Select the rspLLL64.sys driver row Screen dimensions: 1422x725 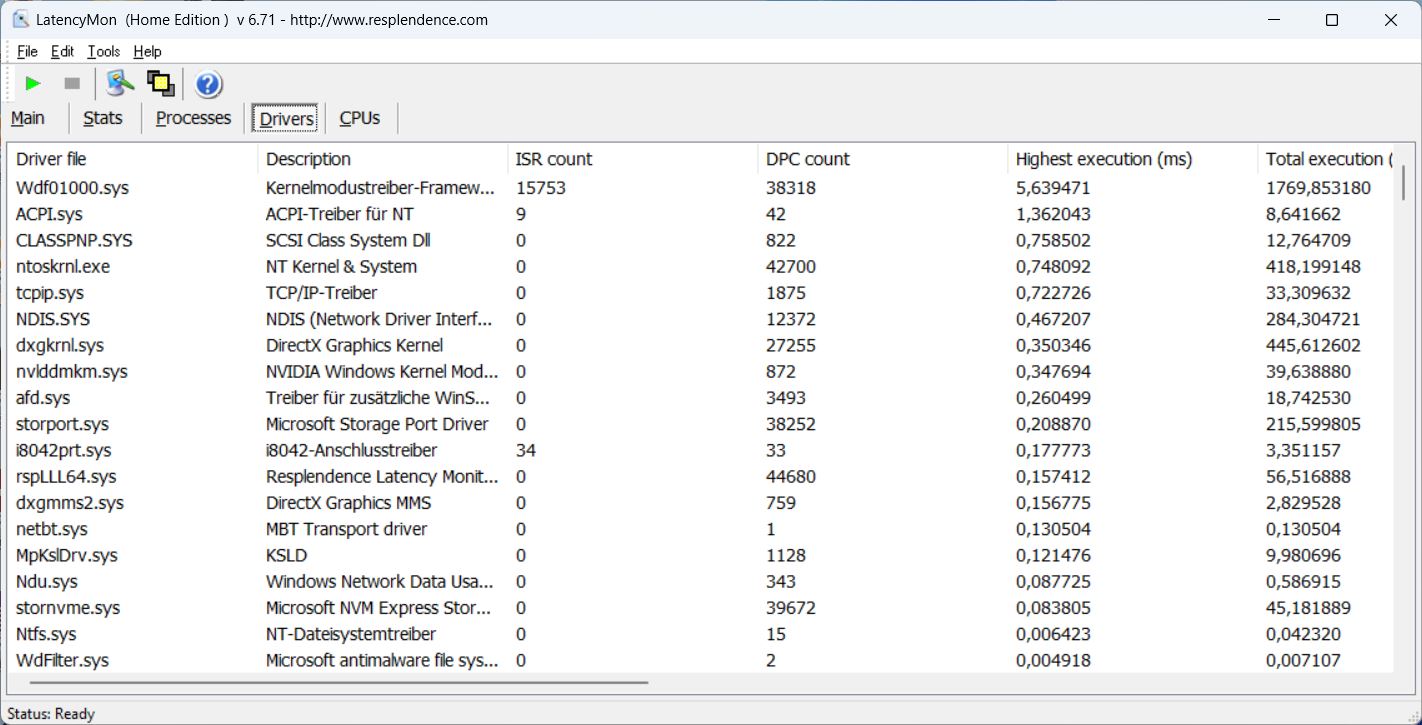700,477
